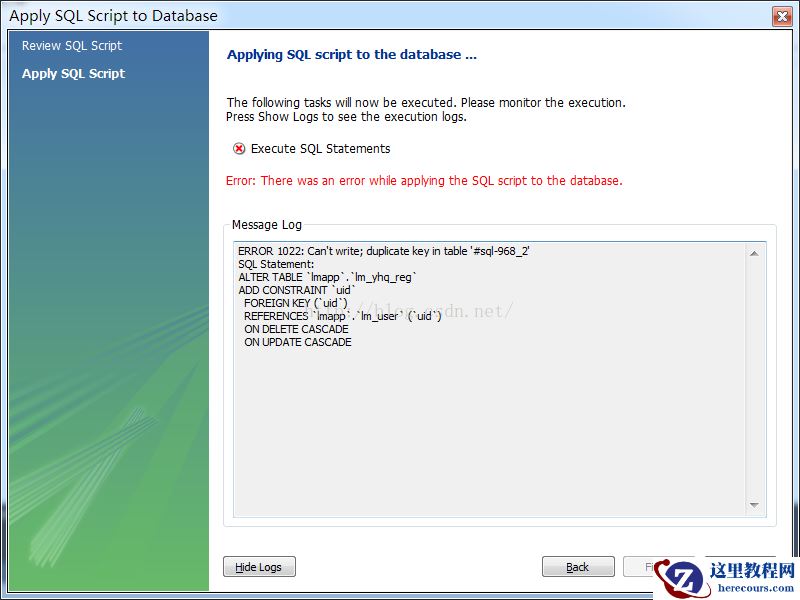Click the REFERENCES lm_user line in log
The height and width of the screenshot is (600, 800).
[342, 316]
